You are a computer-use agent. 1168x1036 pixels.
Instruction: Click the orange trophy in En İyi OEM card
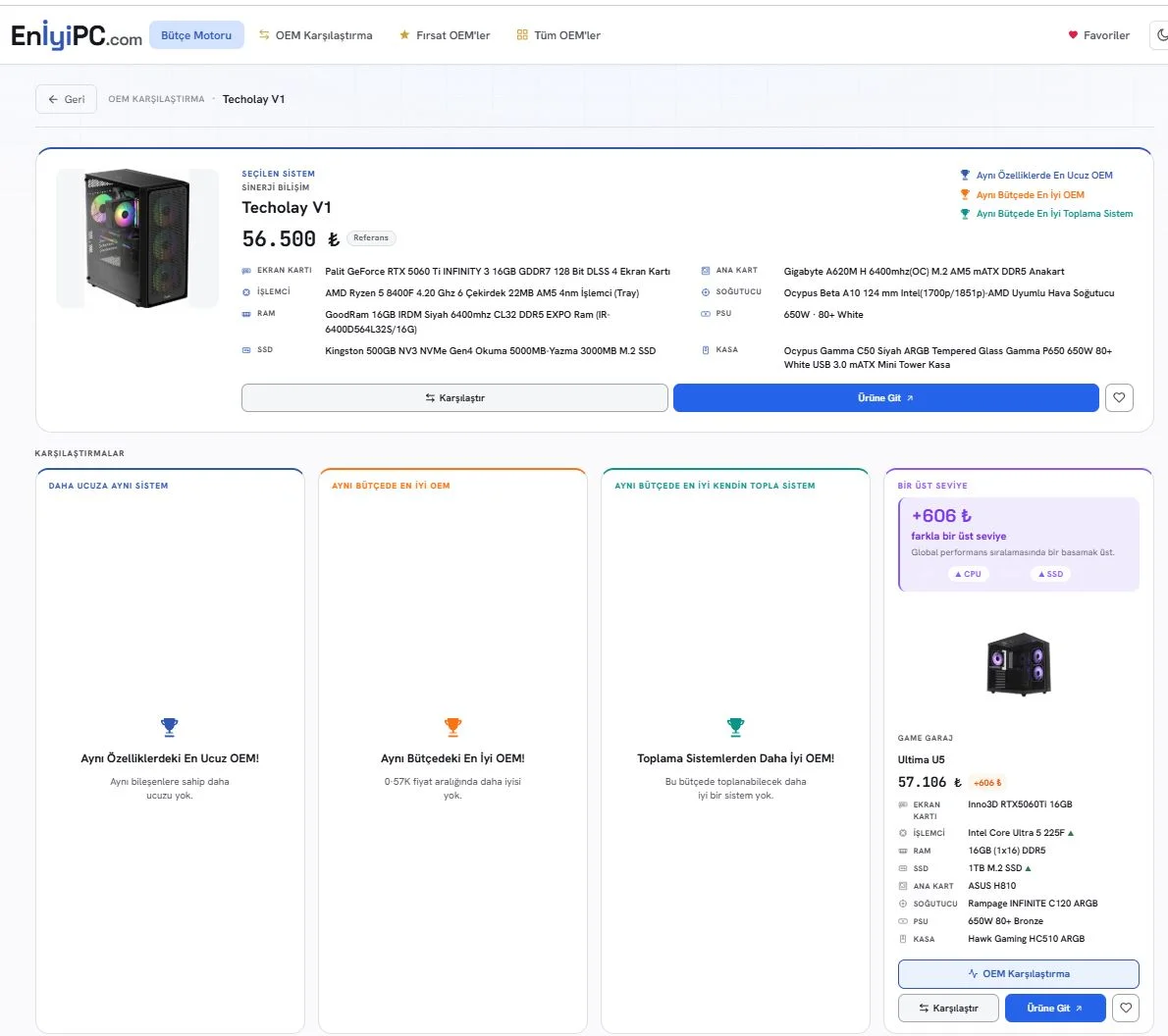coord(452,727)
